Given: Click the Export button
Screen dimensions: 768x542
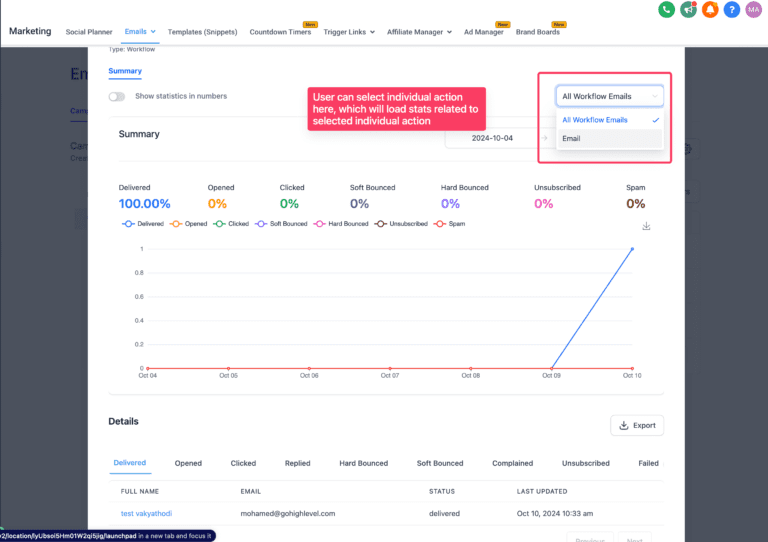Looking at the screenshot, I should (637, 425).
